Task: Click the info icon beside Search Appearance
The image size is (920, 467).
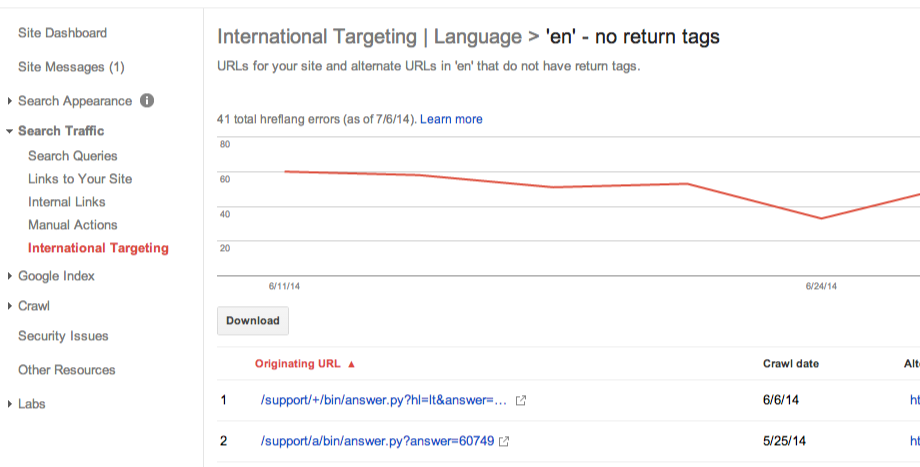Action: (147, 101)
